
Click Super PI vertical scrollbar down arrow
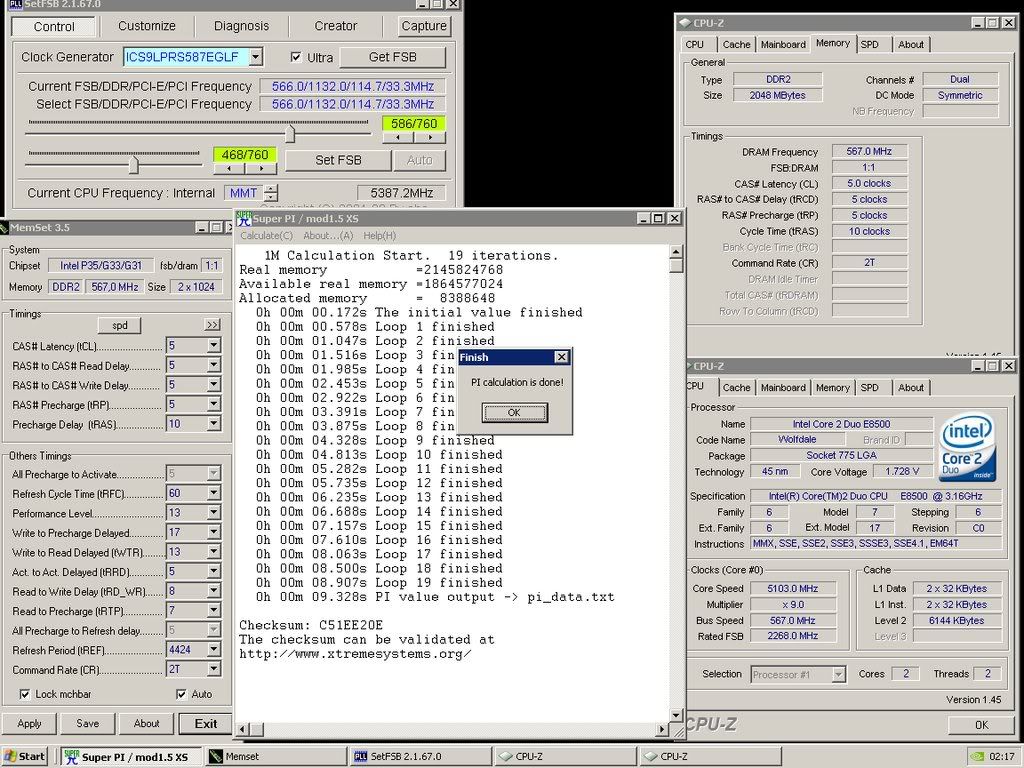677,714
